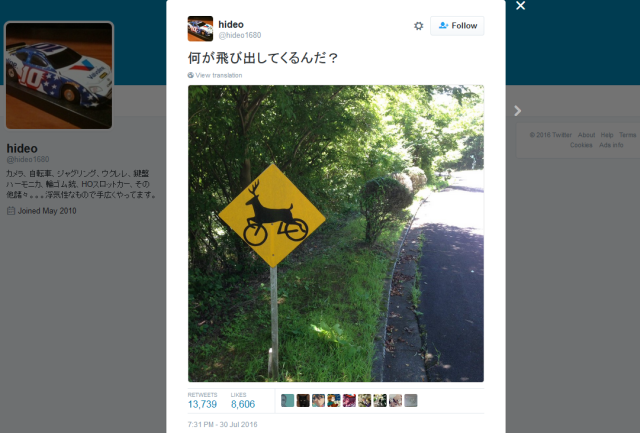View the 8,606 likes list
The width and height of the screenshot is (640, 433).
[x=243, y=400]
